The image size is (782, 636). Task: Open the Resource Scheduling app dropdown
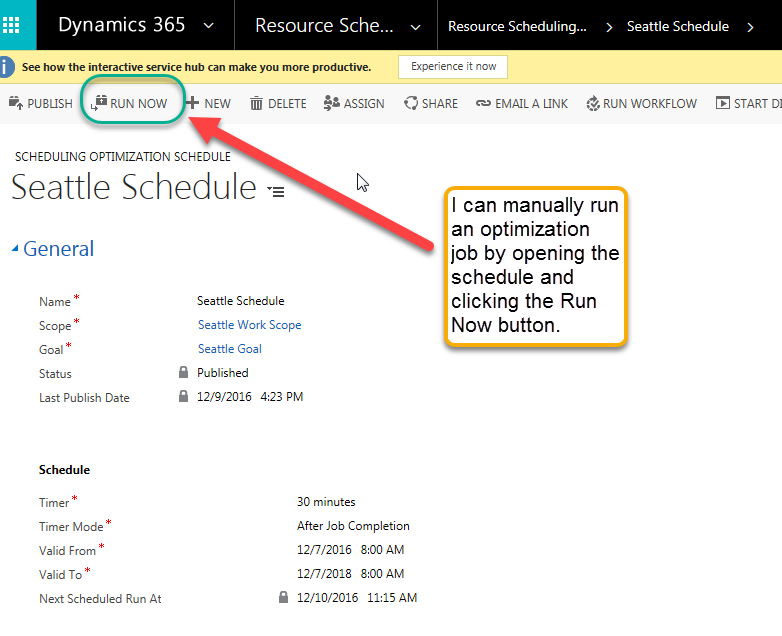coord(415,27)
